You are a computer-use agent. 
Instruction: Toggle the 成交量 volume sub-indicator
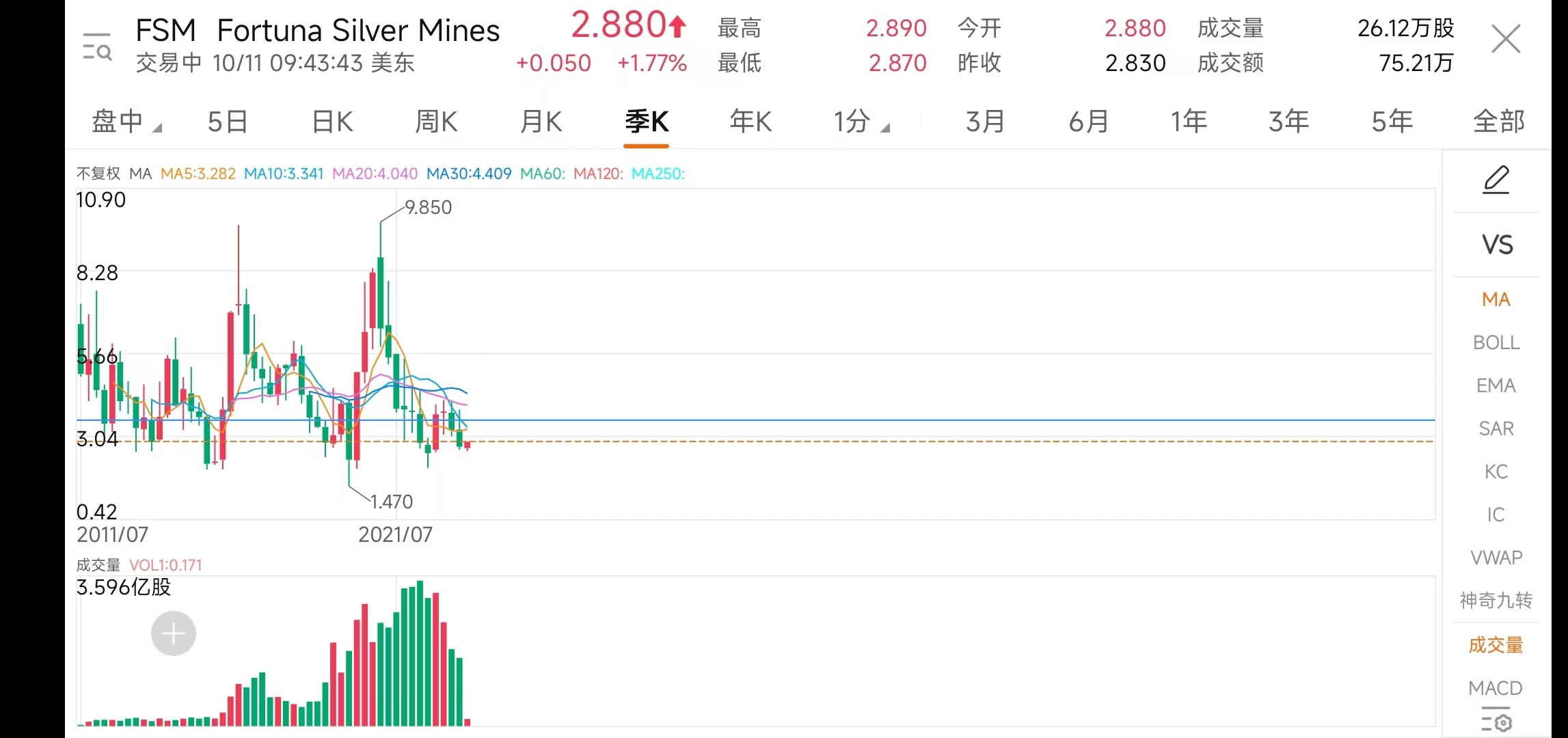click(x=1496, y=645)
